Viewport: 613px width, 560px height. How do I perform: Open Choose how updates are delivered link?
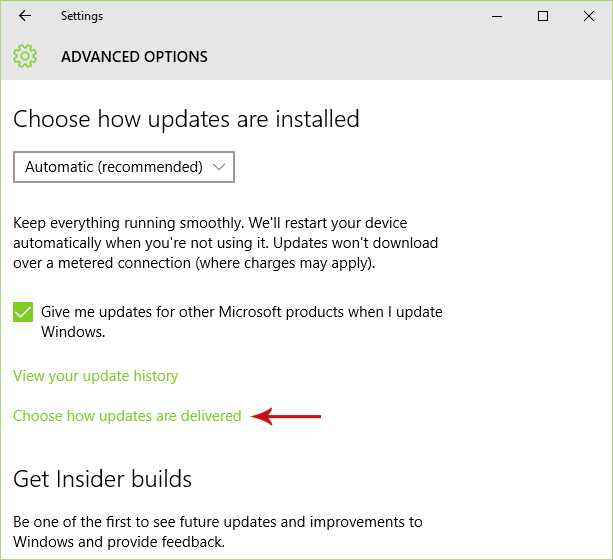tap(127, 416)
